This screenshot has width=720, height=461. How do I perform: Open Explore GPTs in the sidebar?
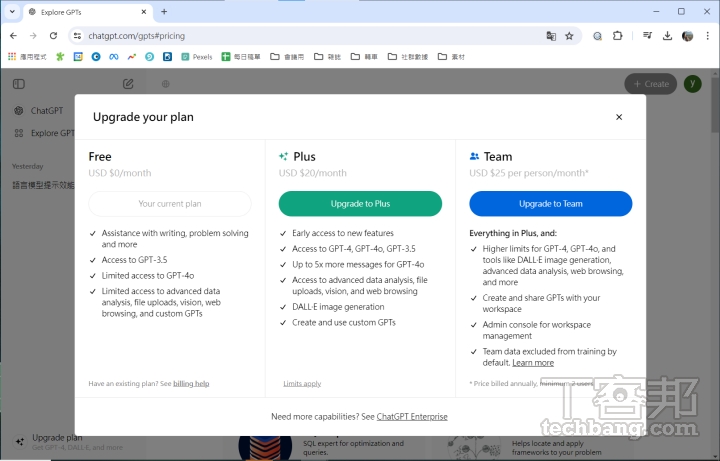pyautogui.click(x=44, y=133)
